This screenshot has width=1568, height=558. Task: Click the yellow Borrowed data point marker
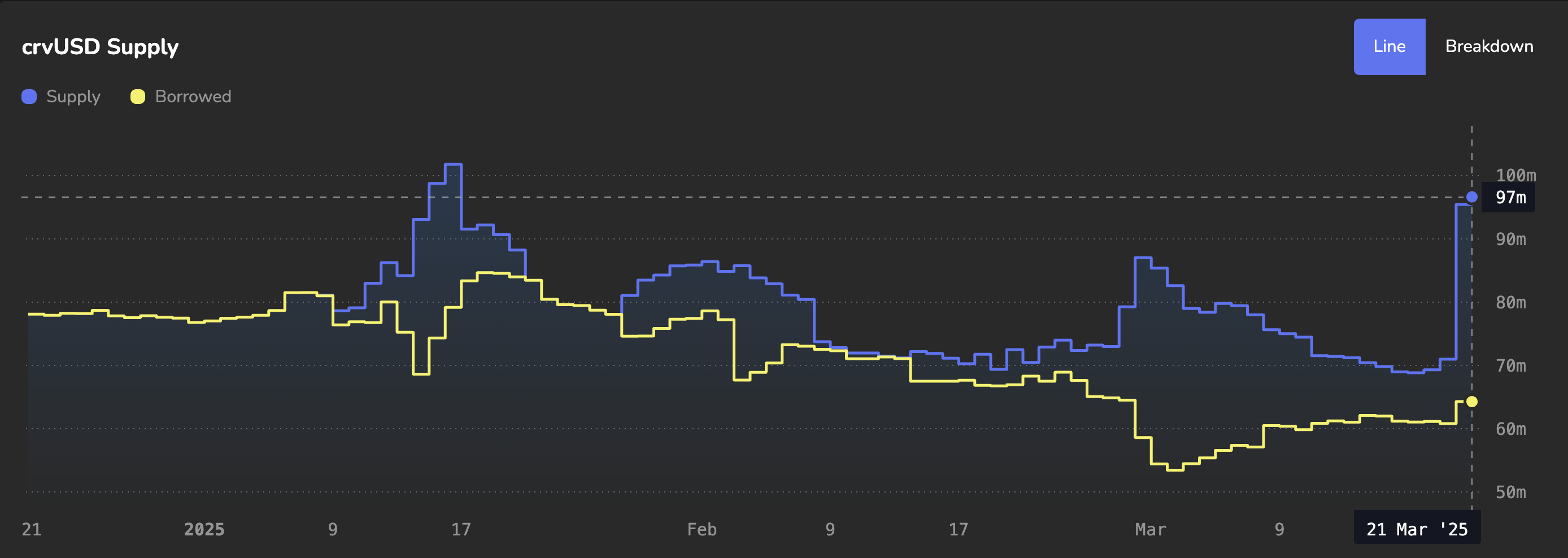click(1472, 402)
